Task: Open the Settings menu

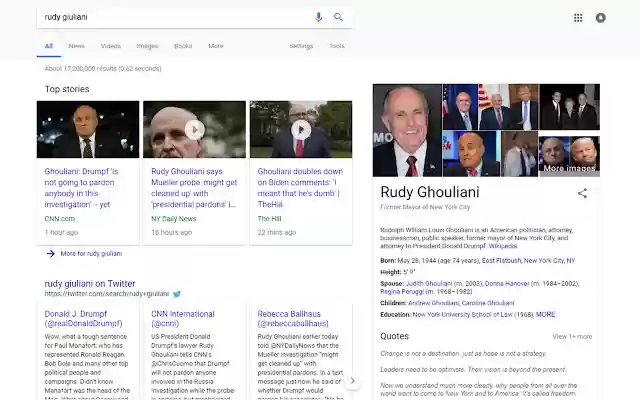Action: (x=301, y=46)
